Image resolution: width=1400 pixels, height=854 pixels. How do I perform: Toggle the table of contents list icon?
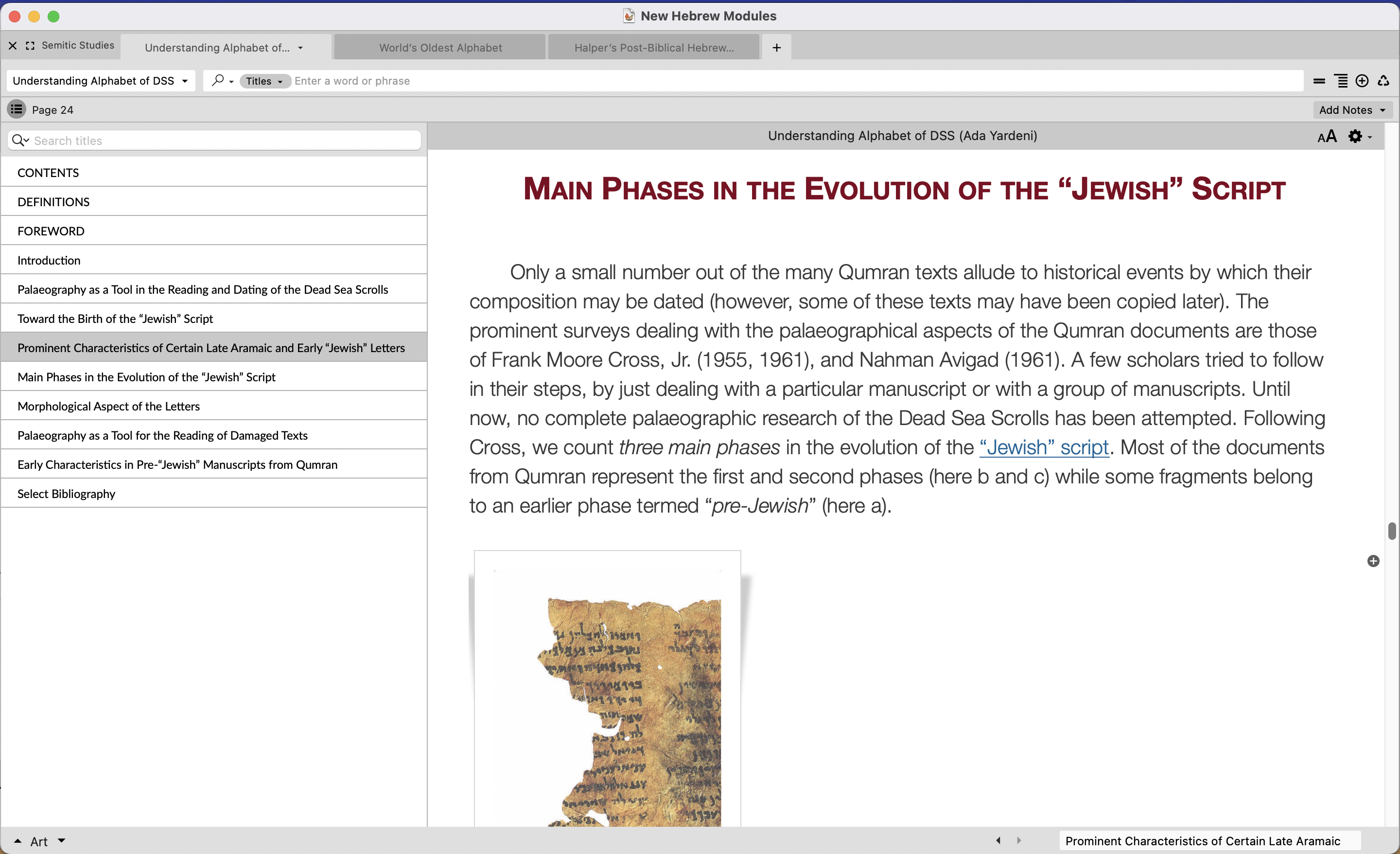point(17,109)
